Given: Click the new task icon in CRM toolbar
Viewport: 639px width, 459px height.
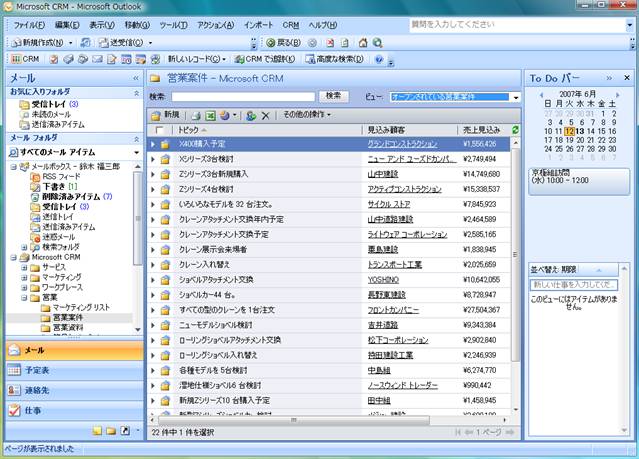Looking at the screenshot, I should (x=54, y=60).
